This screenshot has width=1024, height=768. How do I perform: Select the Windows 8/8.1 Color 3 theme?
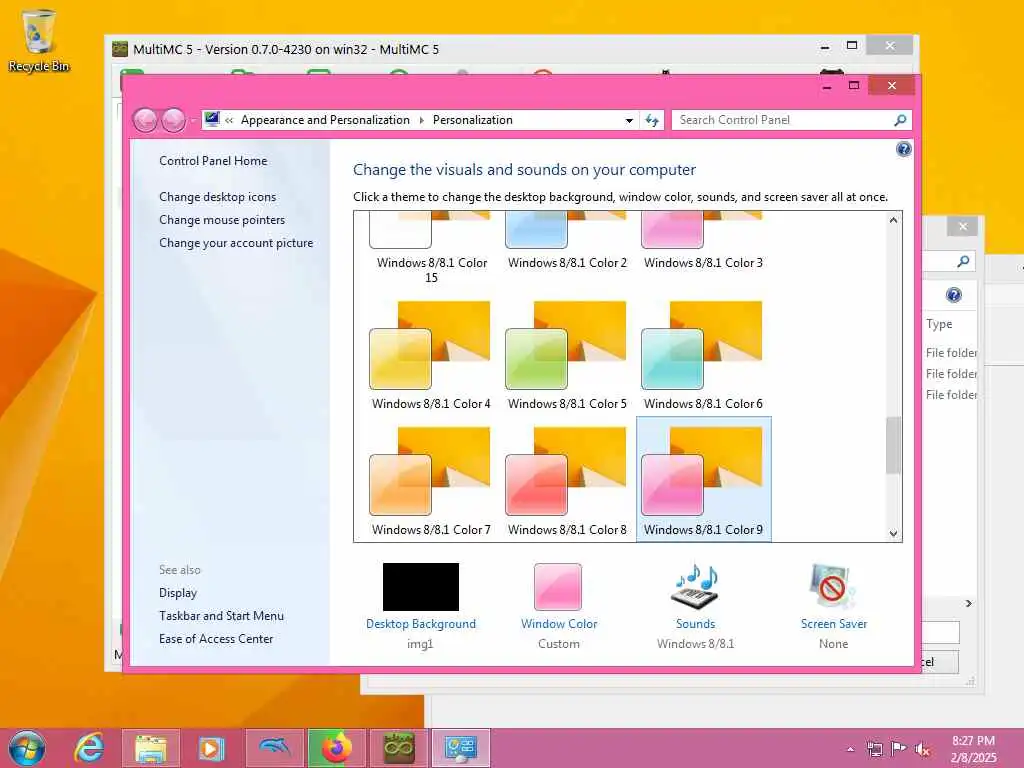point(703,242)
